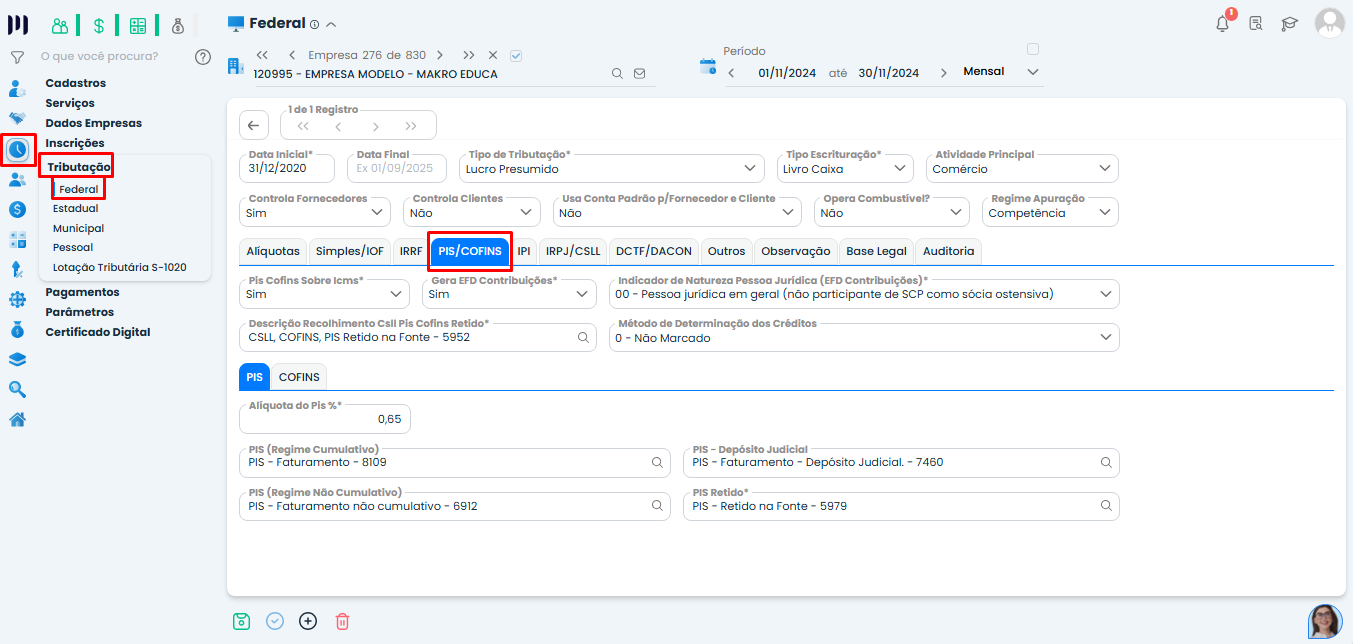Open the graduation cap training icon

click(1290, 23)
